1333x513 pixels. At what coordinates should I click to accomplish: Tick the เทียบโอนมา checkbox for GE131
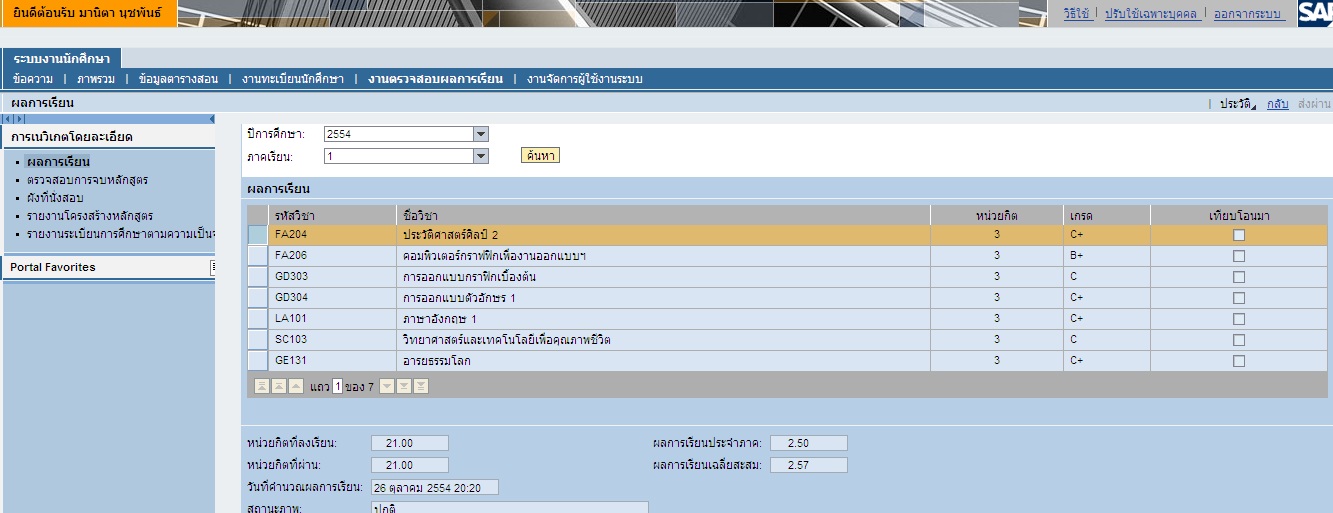coord(1239,361)
